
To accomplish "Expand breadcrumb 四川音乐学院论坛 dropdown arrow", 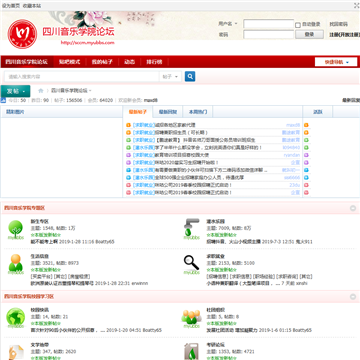I will point(90,91).
